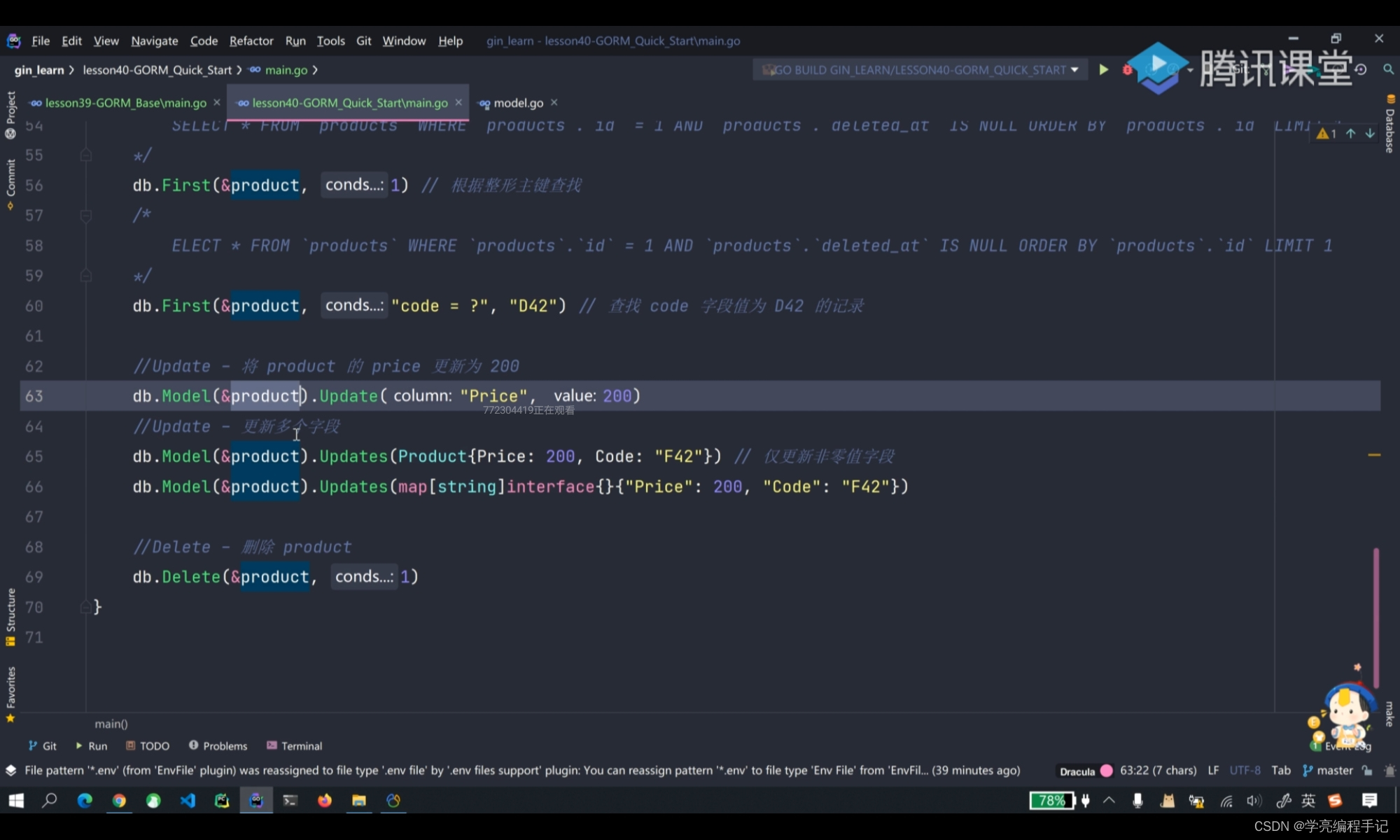Image resolution: width=1400 pixels, height=840 pixels.
Task: Open the Windows Start menu
Action: [x=15, y=800]
